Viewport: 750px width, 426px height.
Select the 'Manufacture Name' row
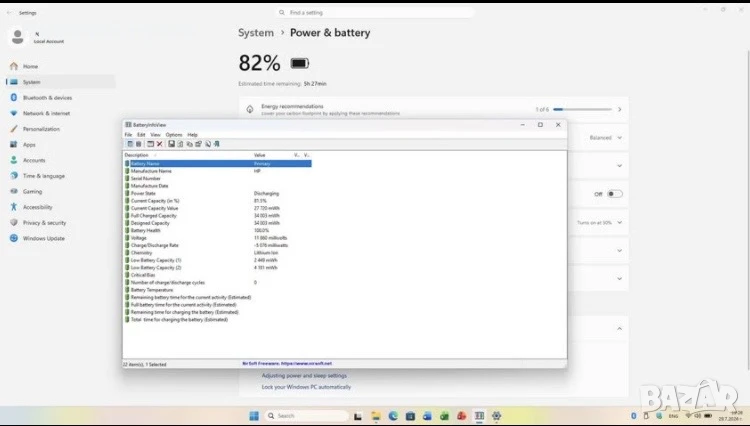tap(218, 171)
